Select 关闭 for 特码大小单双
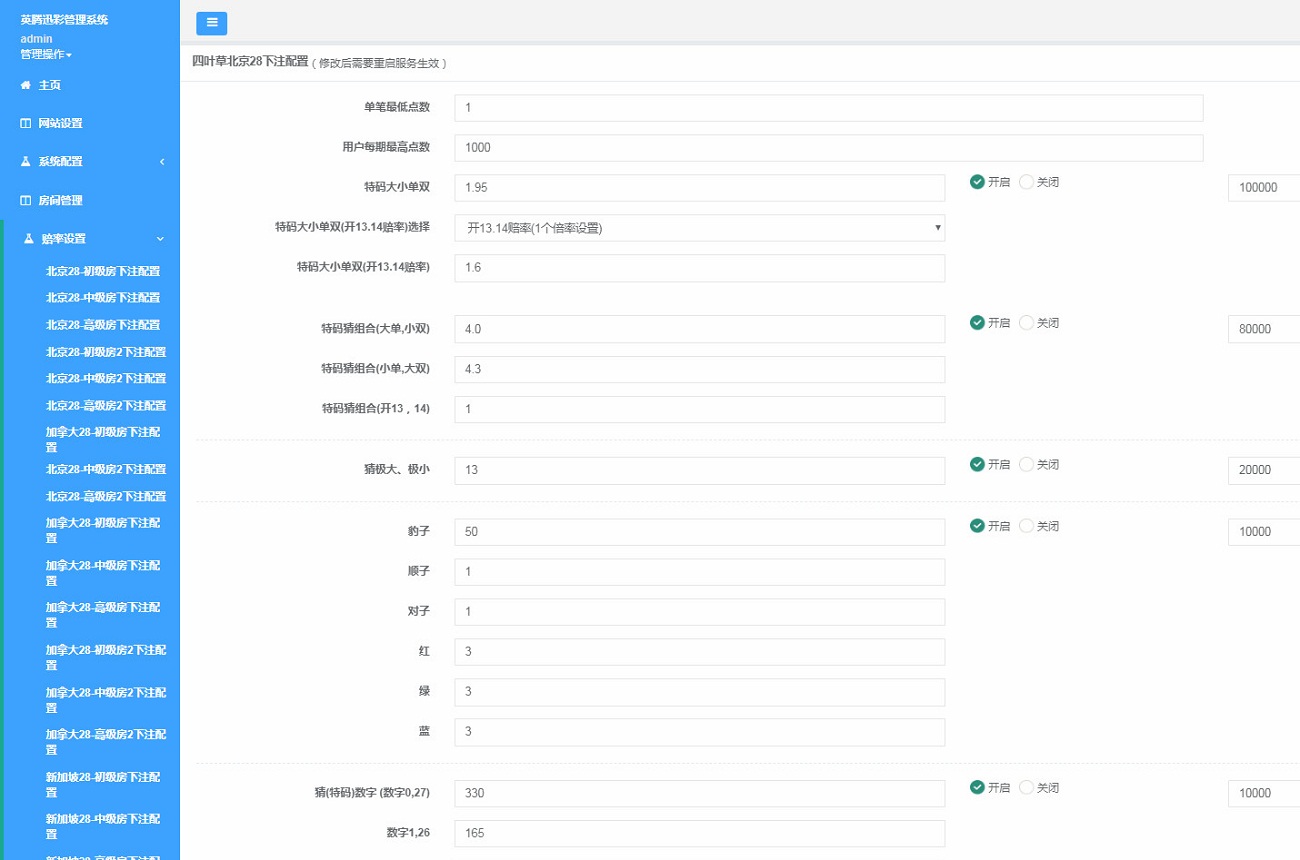 1027,181
